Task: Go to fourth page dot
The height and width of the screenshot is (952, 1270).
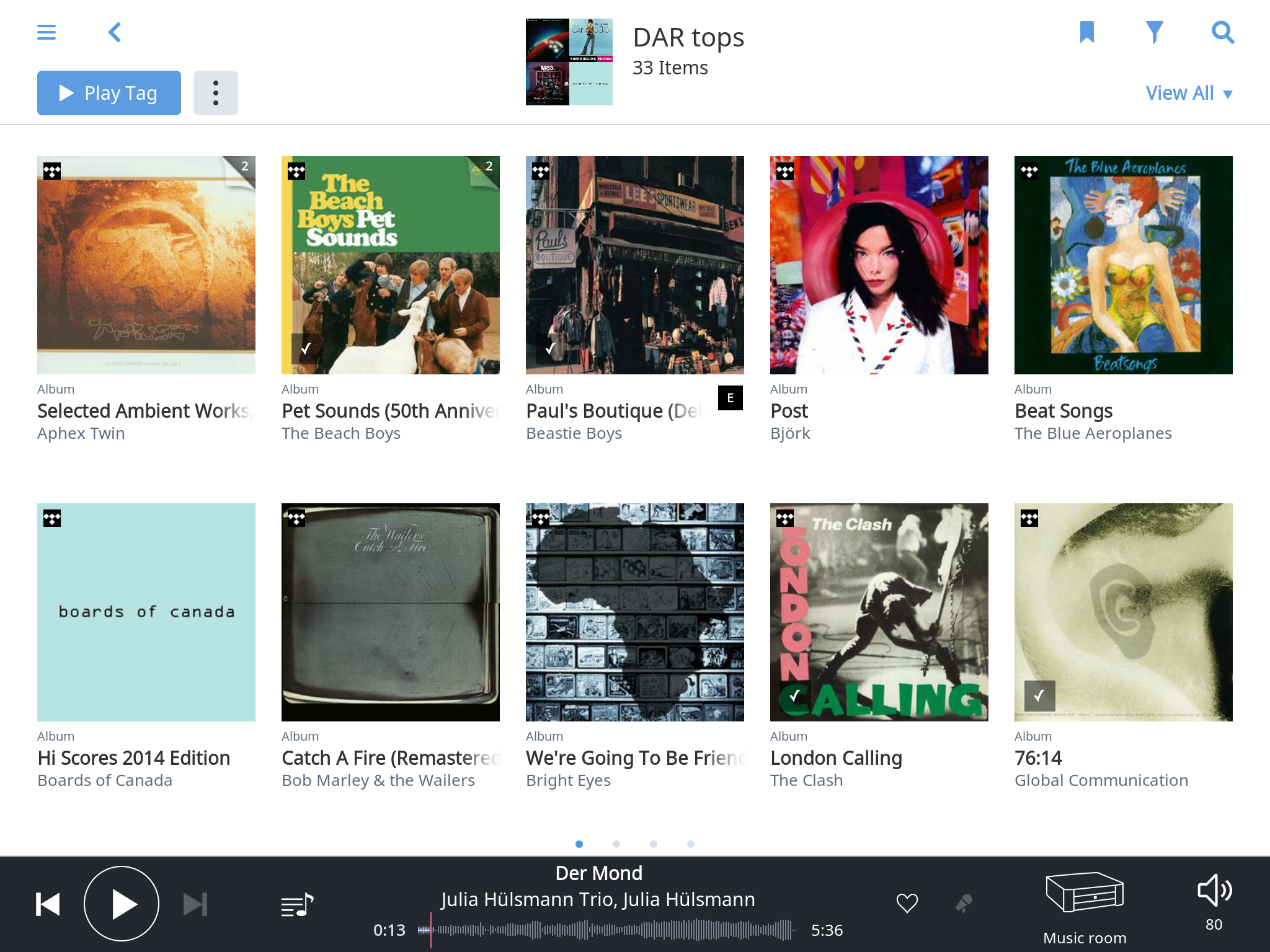Action: click(691, 844)
